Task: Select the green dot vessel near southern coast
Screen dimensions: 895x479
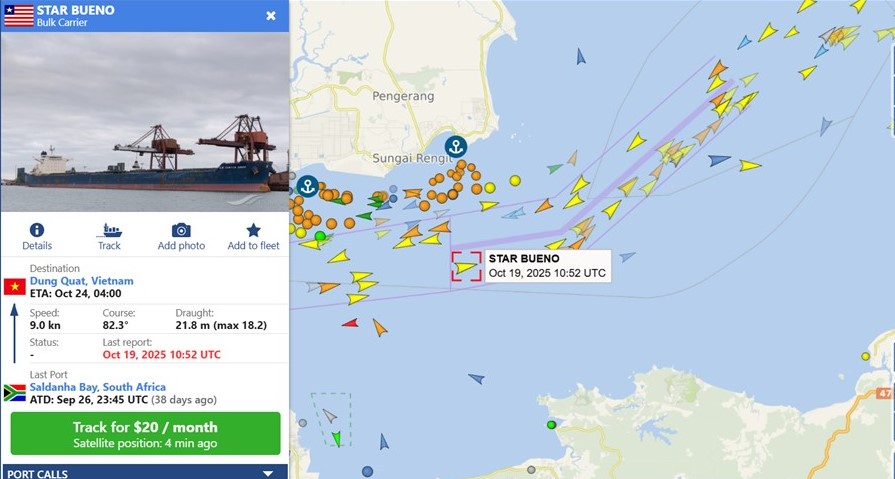Action: pos(551,425)
